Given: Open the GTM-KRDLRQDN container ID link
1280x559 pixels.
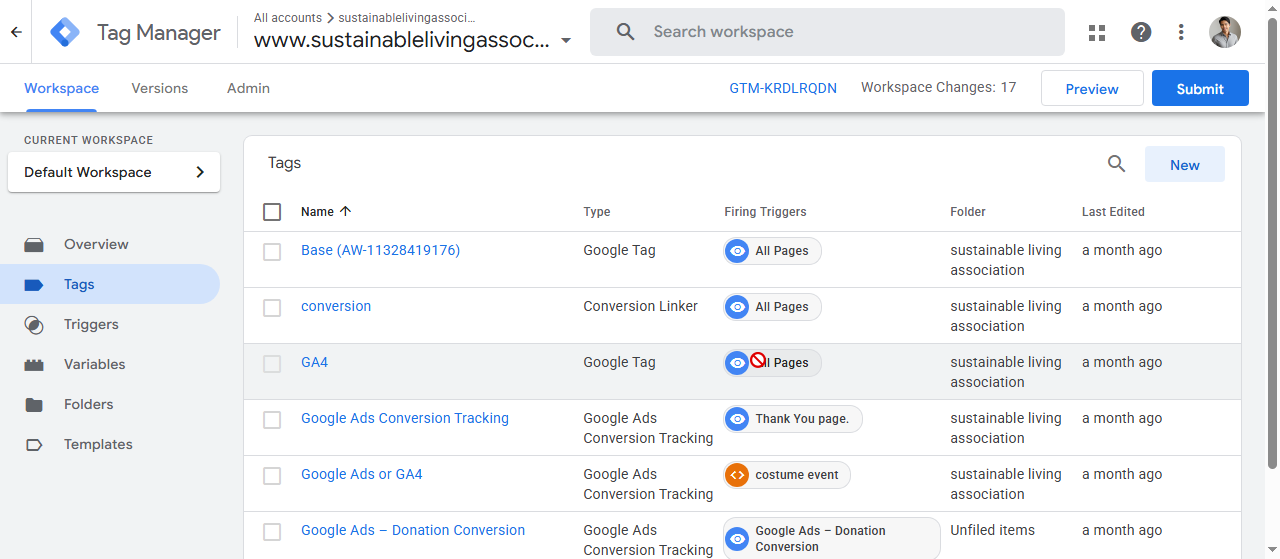Looking at the screenshot, I should tap(783, 88).
